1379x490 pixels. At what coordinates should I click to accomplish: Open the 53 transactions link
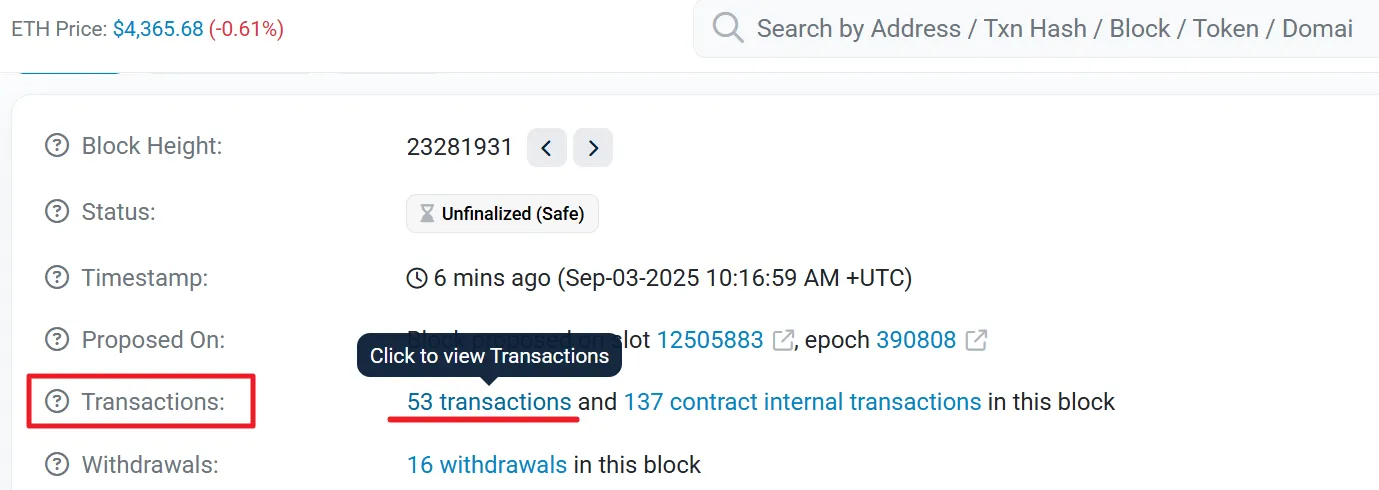pos(489,402)
